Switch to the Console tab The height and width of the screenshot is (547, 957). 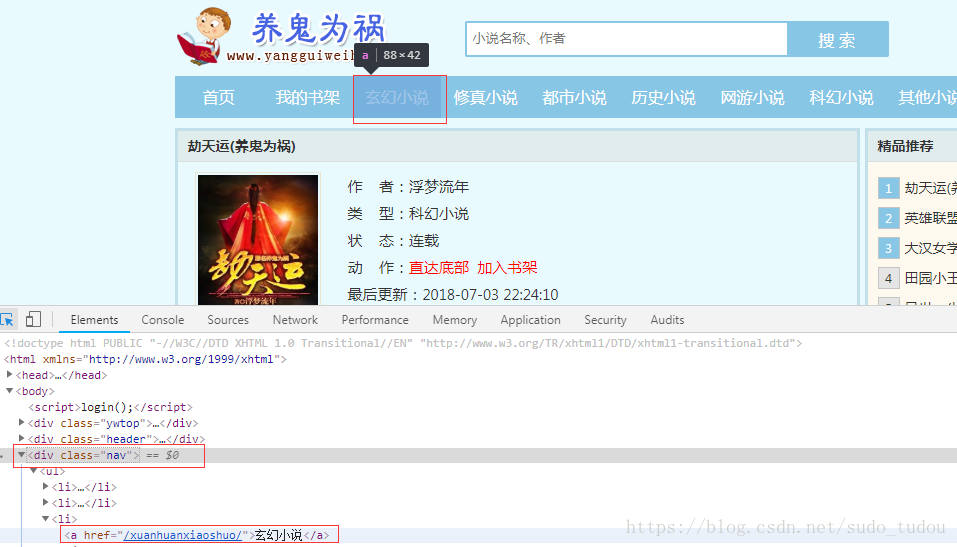coord(162,320)
